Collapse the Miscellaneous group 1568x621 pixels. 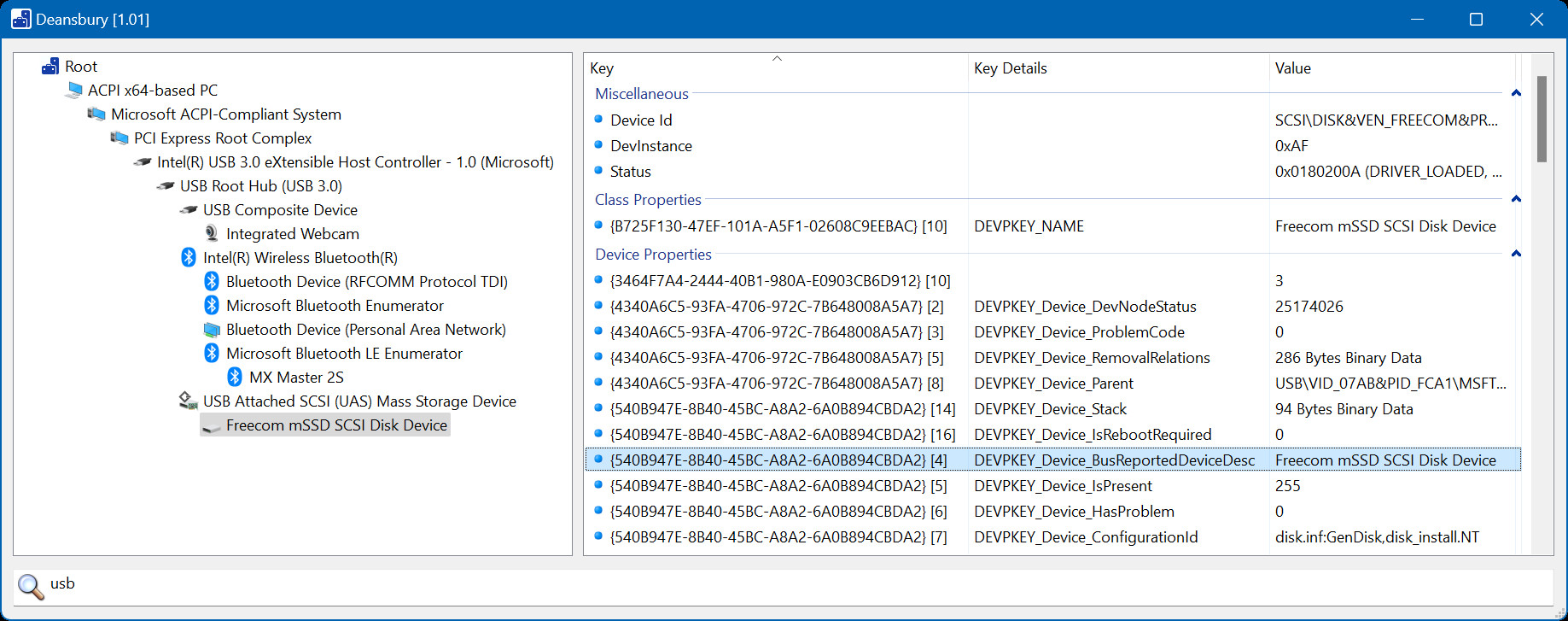tap(1516, 94)
